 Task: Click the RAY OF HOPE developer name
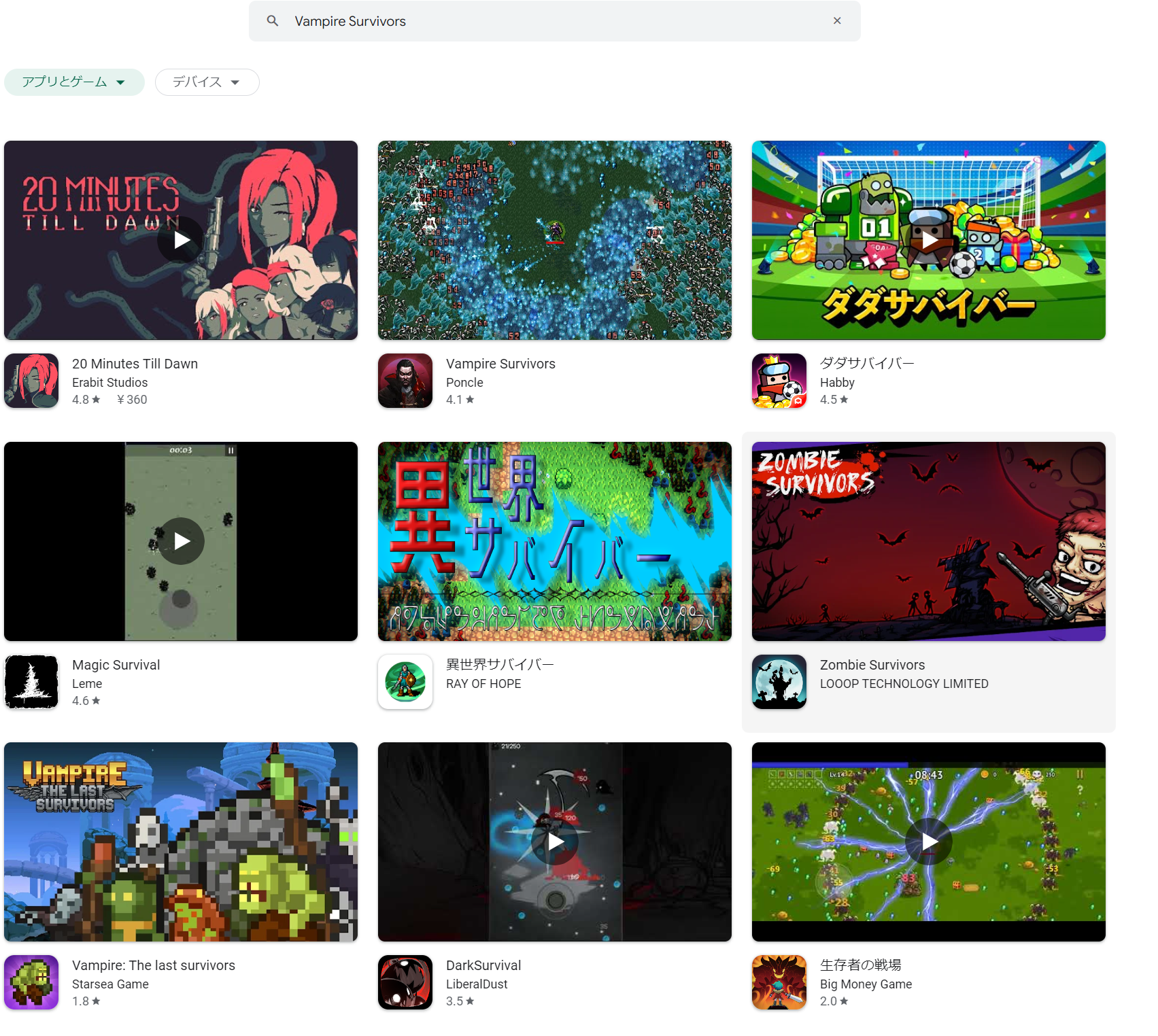[x=483, y=684]
